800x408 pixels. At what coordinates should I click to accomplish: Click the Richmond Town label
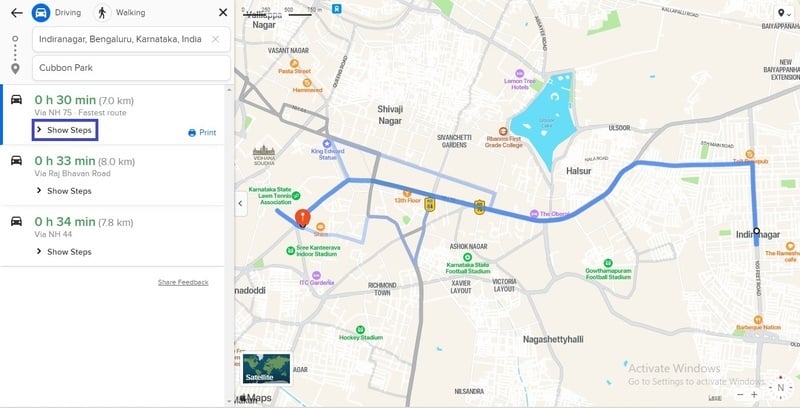[x=382, y=289]
